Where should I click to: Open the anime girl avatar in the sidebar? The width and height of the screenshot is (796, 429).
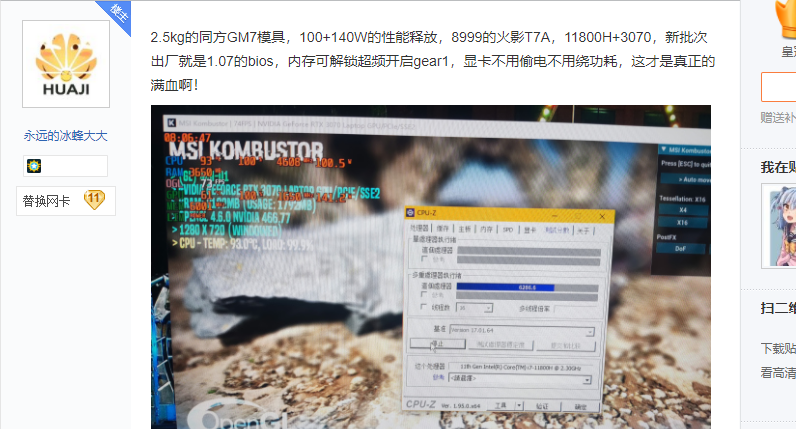tap(780, 225)
